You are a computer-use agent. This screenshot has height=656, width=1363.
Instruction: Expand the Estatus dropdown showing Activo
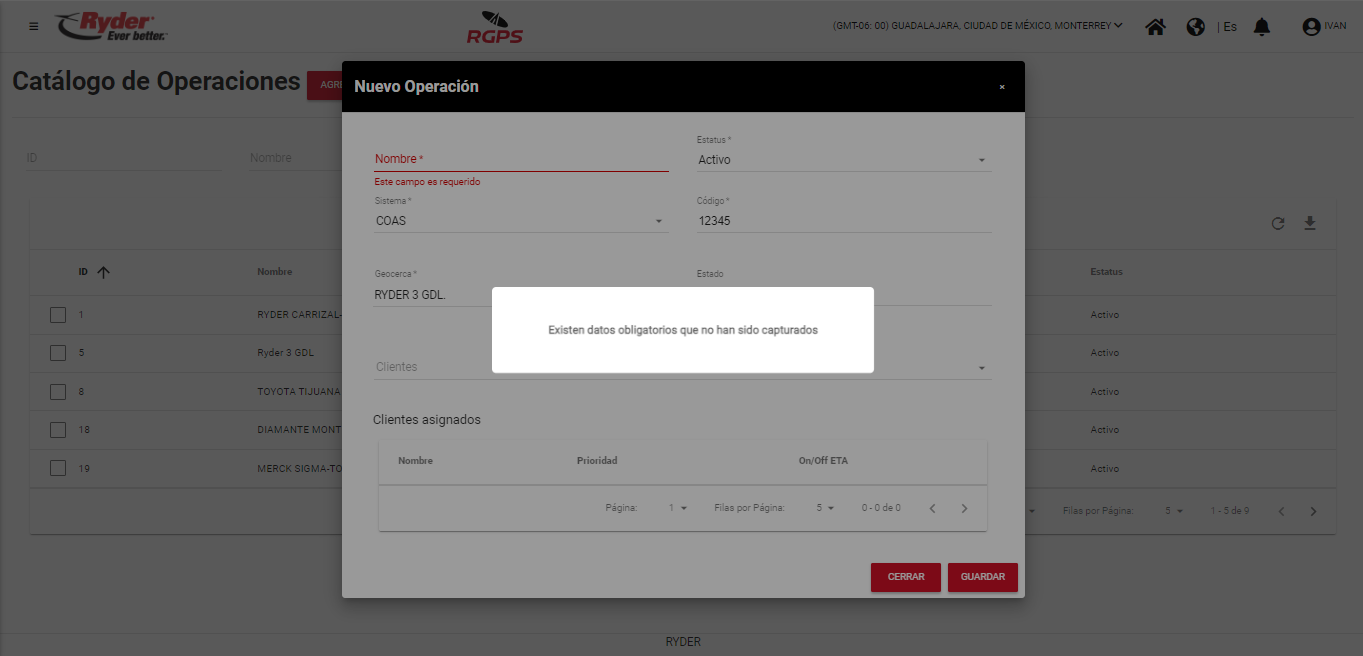[x=843, y=160]
